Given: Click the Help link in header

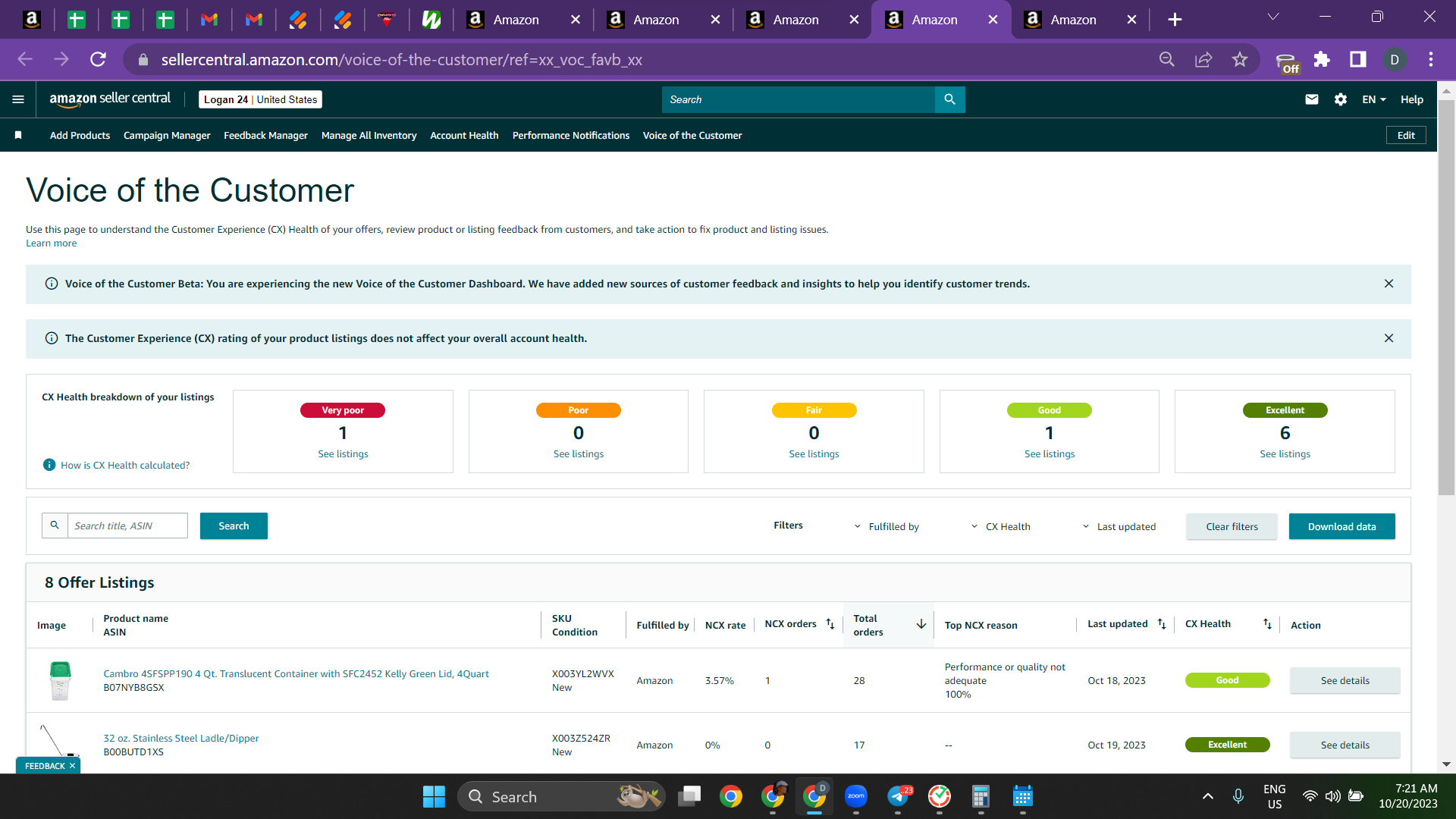Looking at the screenshot, I should click(x=1411, y=99).
